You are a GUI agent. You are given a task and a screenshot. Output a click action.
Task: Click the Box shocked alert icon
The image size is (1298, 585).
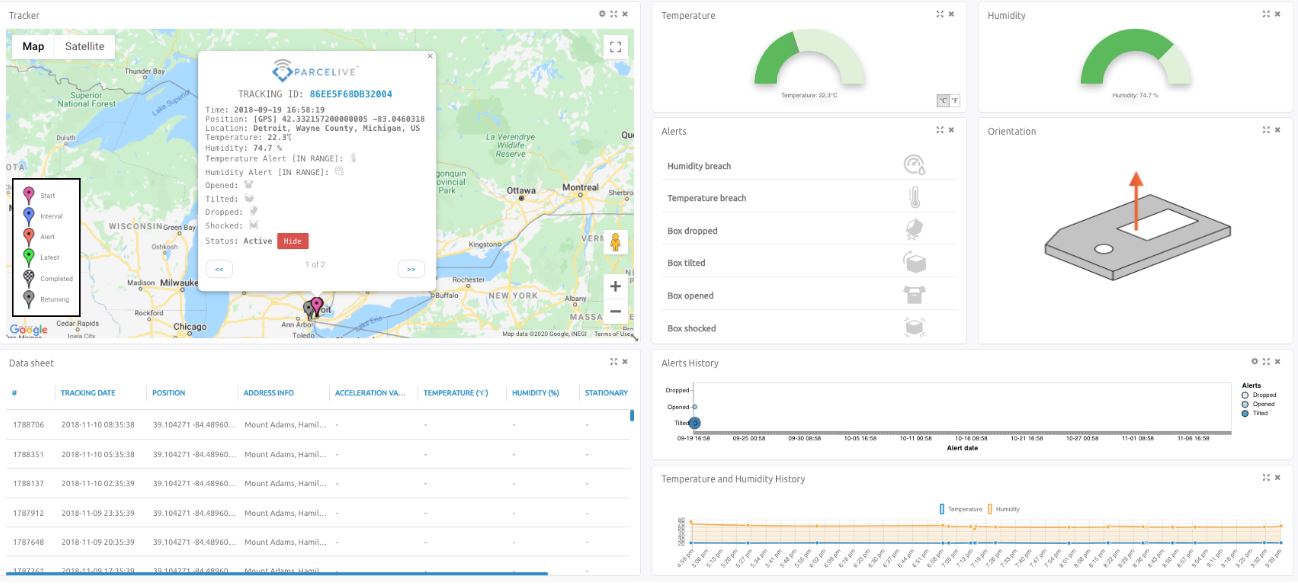click(x=914, y=327)
